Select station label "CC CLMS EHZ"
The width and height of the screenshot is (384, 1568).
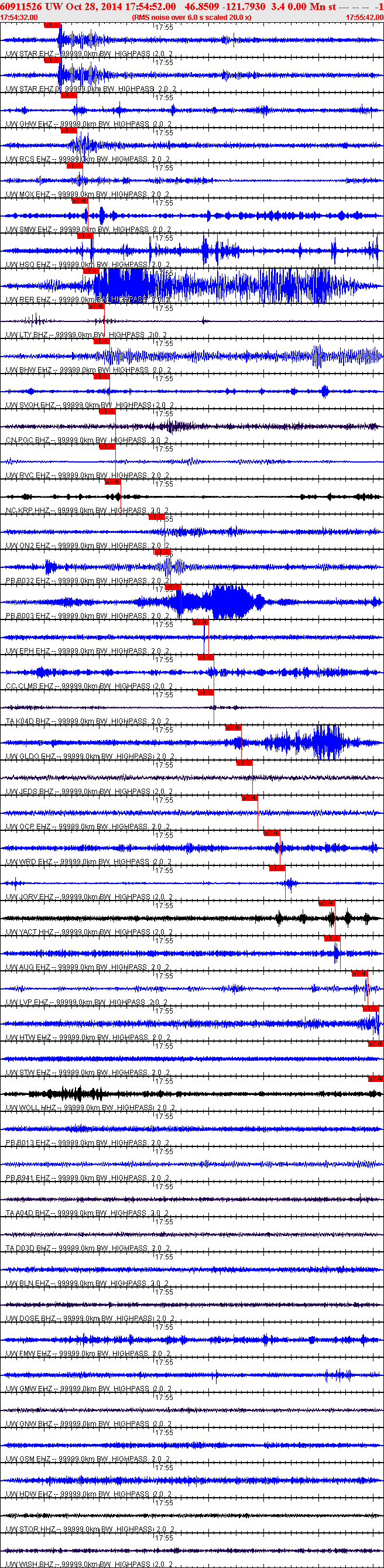tap(30, 687)
